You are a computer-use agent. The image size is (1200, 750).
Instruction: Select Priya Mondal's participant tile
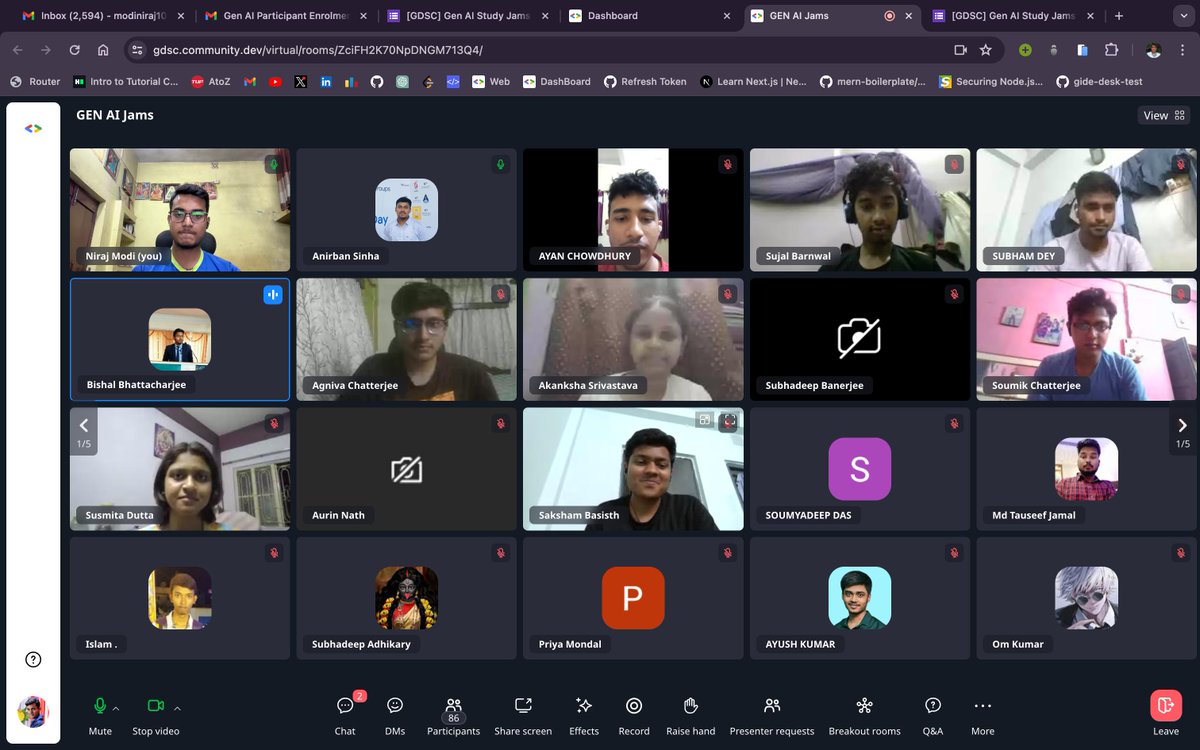point(633,598)
